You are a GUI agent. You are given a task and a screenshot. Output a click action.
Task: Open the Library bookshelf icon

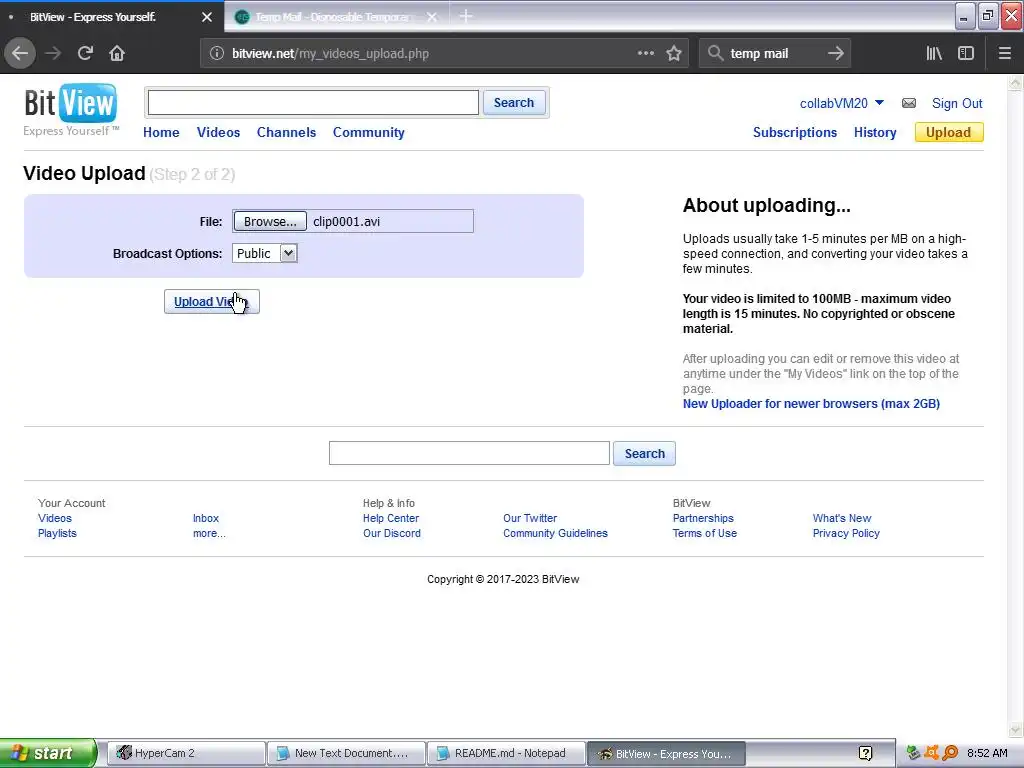pos(934,54)
